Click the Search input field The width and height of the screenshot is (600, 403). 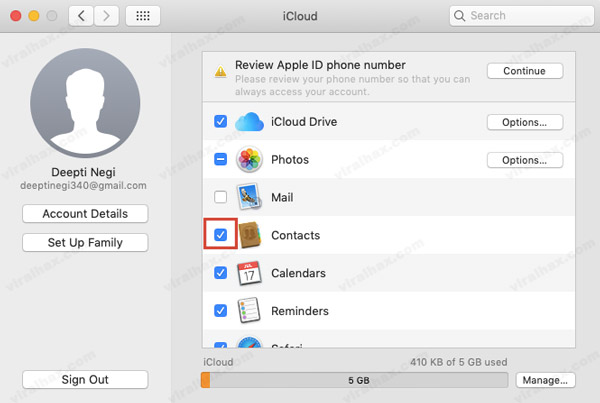pyautogui.click(x=522, y=16)
